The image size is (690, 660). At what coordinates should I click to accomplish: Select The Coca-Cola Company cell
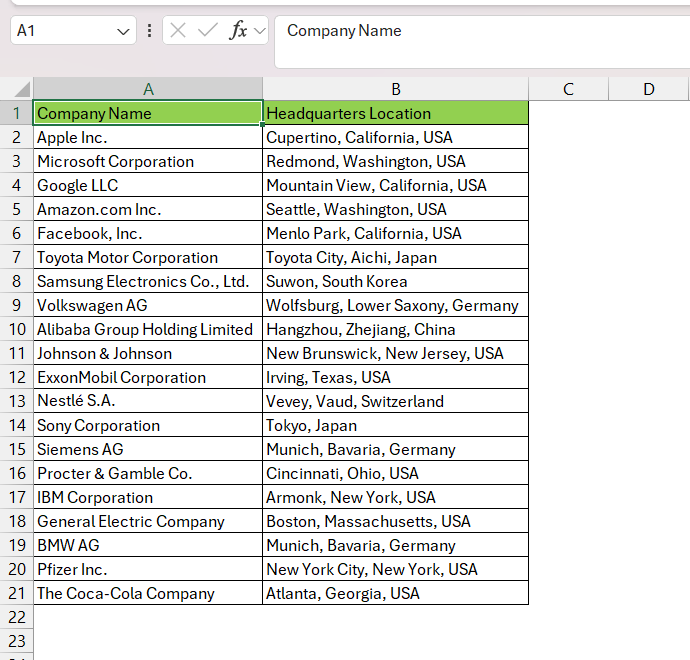(x=148, y=593)
